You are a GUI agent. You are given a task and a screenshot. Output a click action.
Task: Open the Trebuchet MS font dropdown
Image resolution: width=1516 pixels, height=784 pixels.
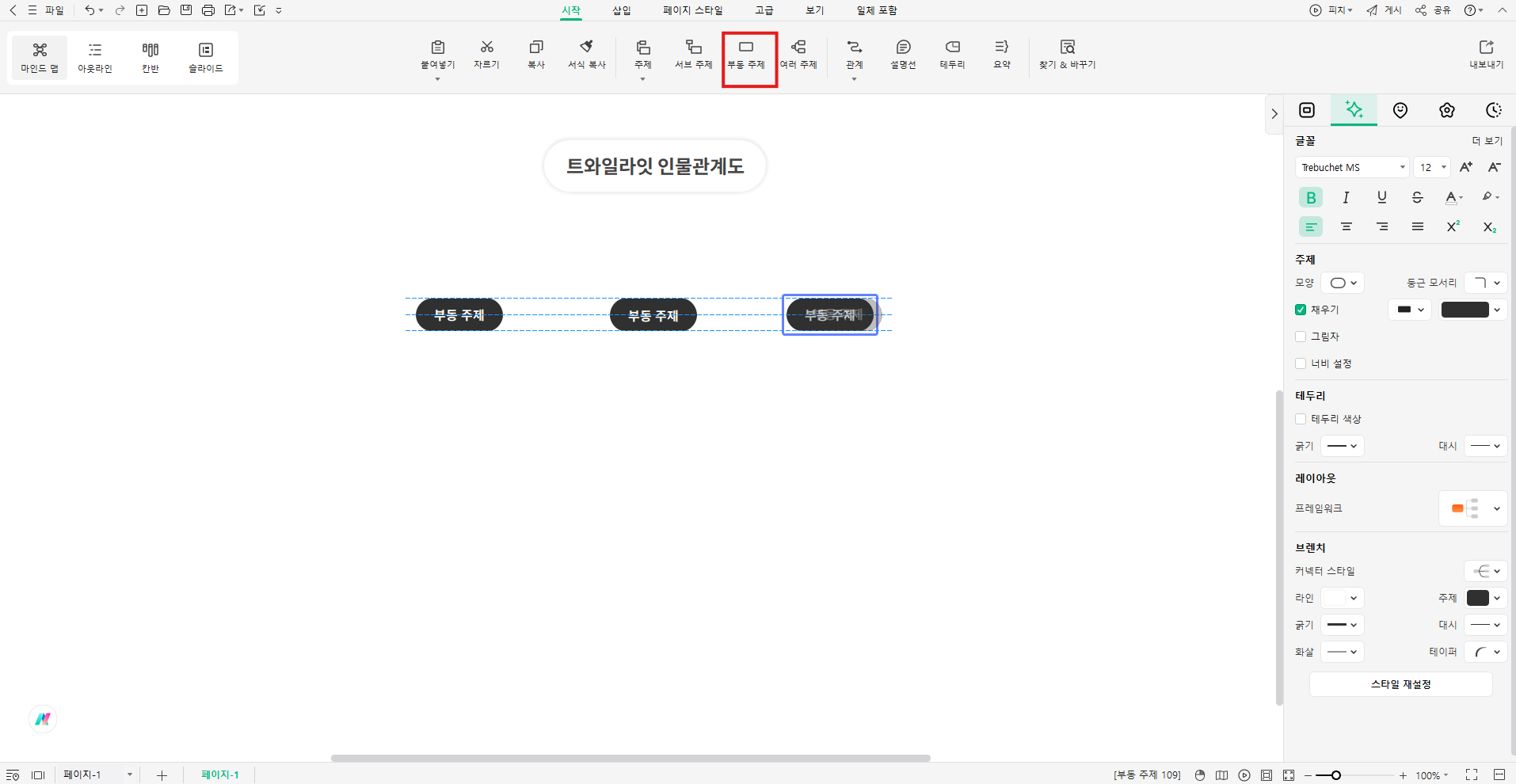(1351, 167)
